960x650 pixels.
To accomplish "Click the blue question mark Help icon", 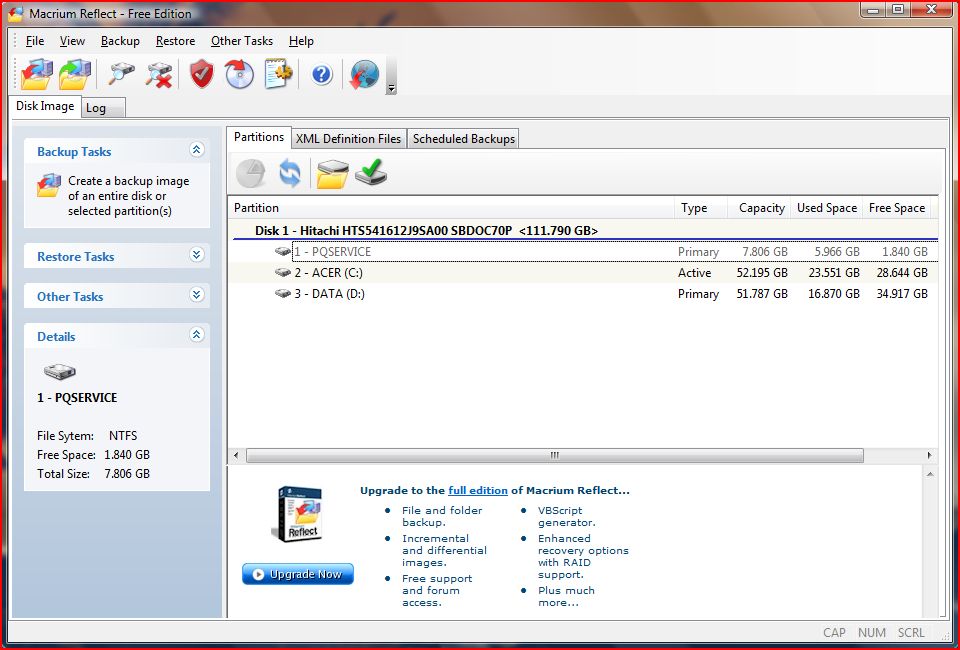I will point(321,75).
